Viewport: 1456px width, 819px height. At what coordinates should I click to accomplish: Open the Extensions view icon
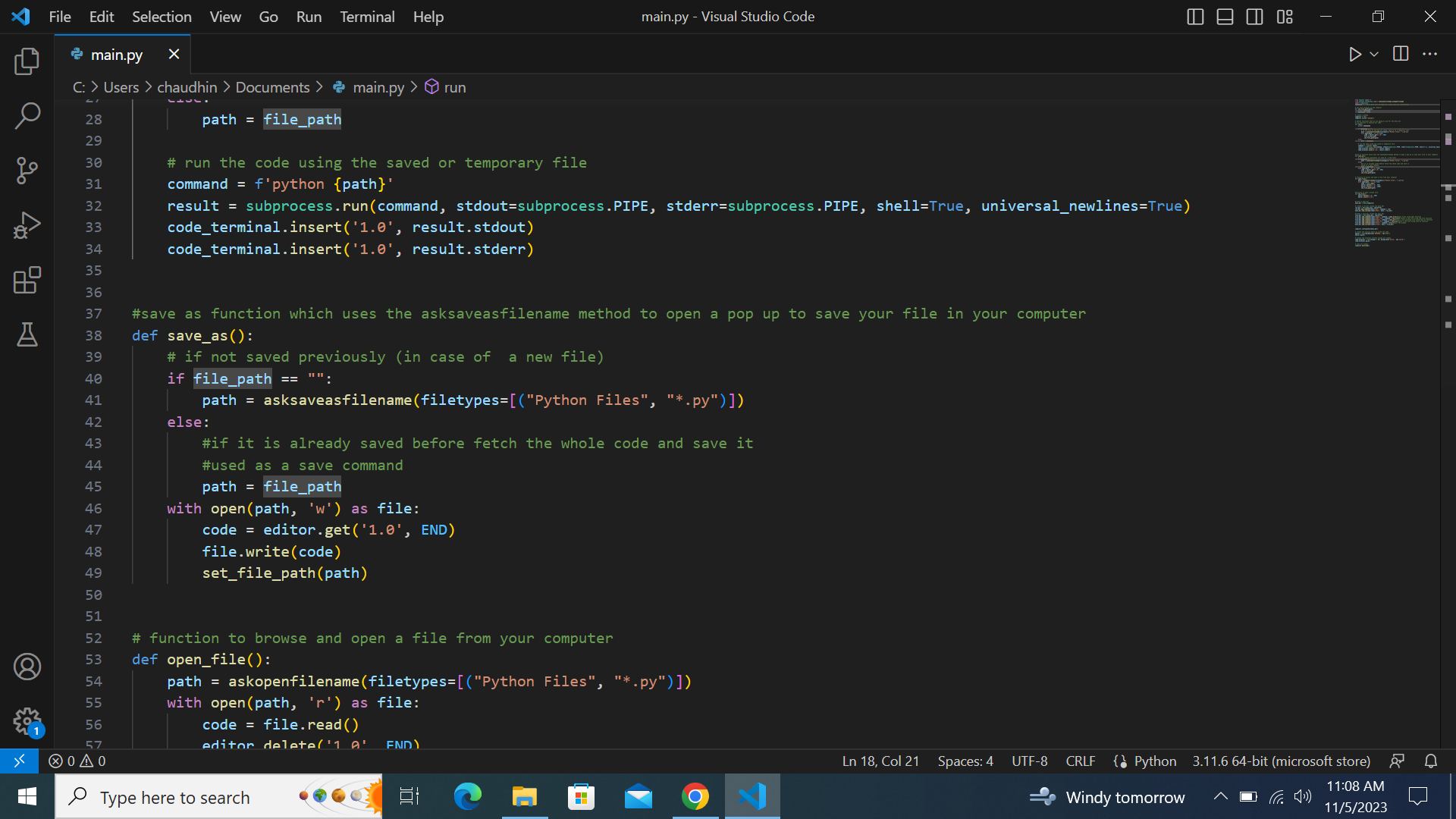coord(27,280)
